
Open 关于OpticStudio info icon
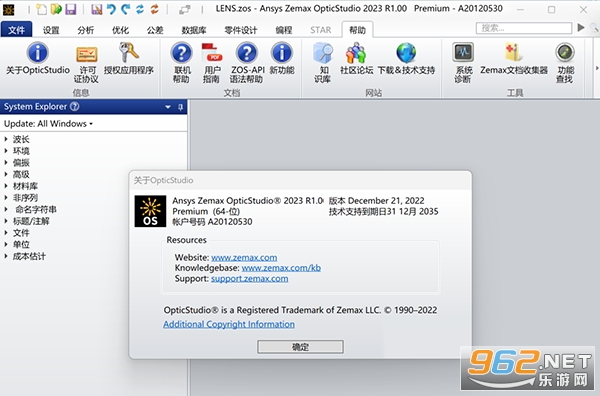pyautogui.click(x=38, y=53)
